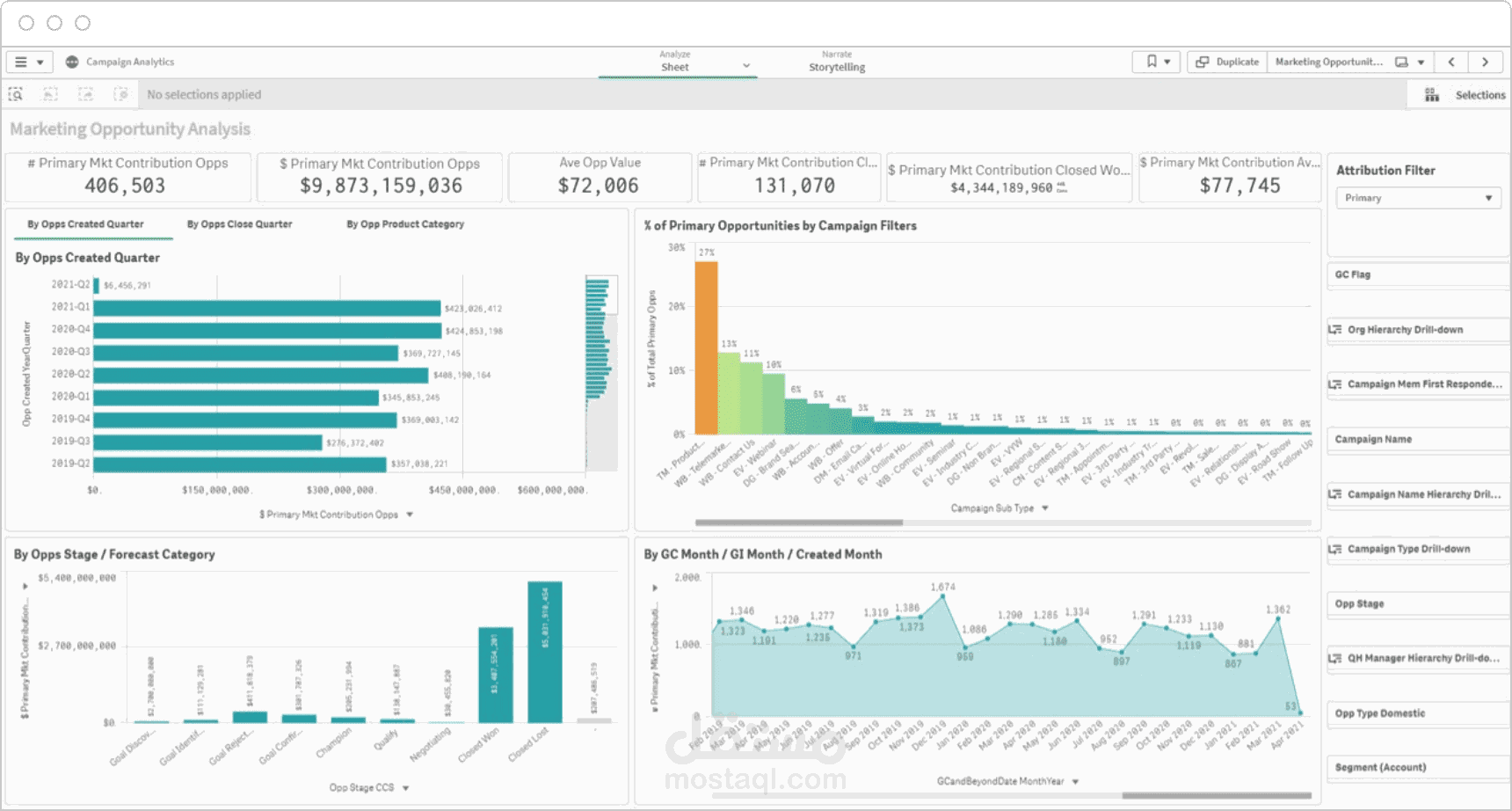The height and width of the screenshot is (811, 1512).
Task: Click the Campaign Type Drill-down icon
Action: [1334, 549]
